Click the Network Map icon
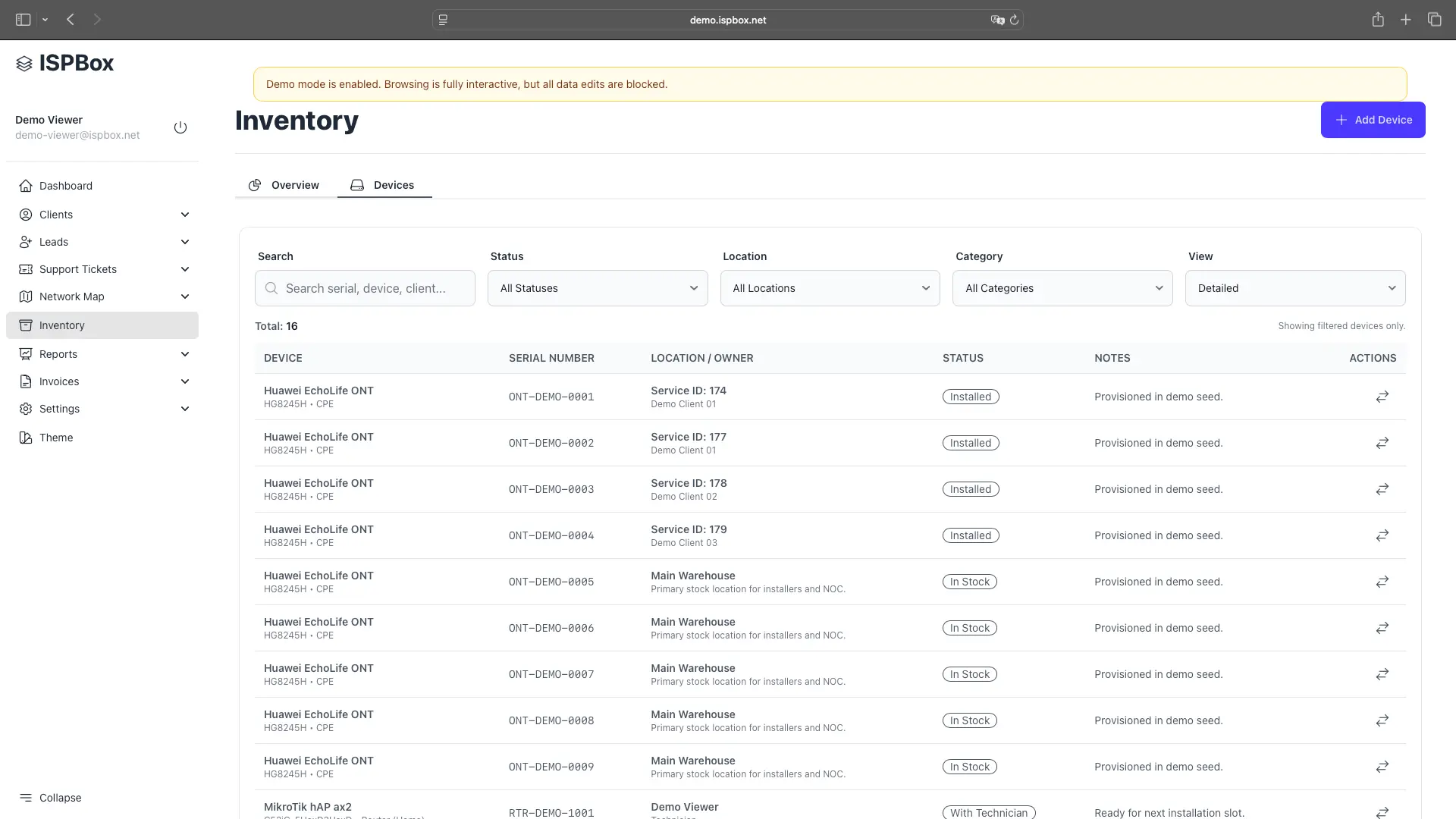This screenshot has width=1456, height=819. [26, 297]
